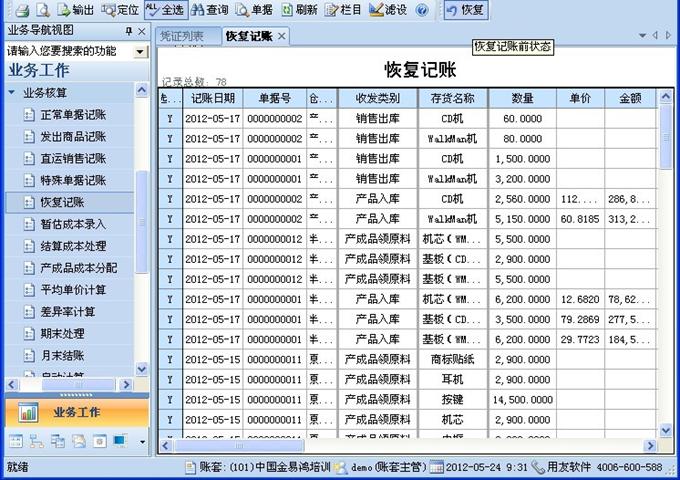This screenshot has height=480, width=680.
Task: Click the first small calendar-grid icon below 业务工作
Action: click(x=16, y=441)
